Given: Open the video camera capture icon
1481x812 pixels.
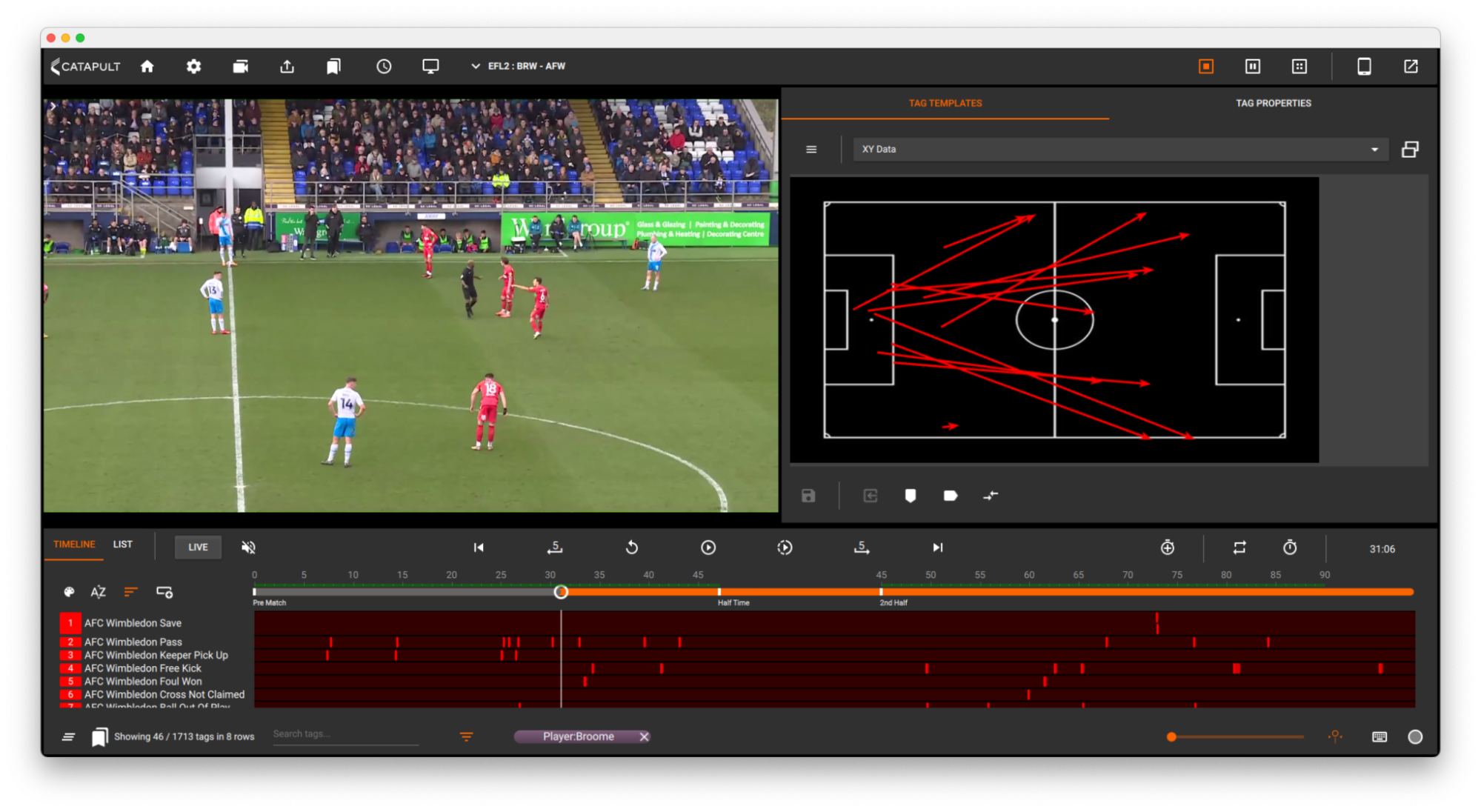Looking at the screenshot, I should [240, 67].
